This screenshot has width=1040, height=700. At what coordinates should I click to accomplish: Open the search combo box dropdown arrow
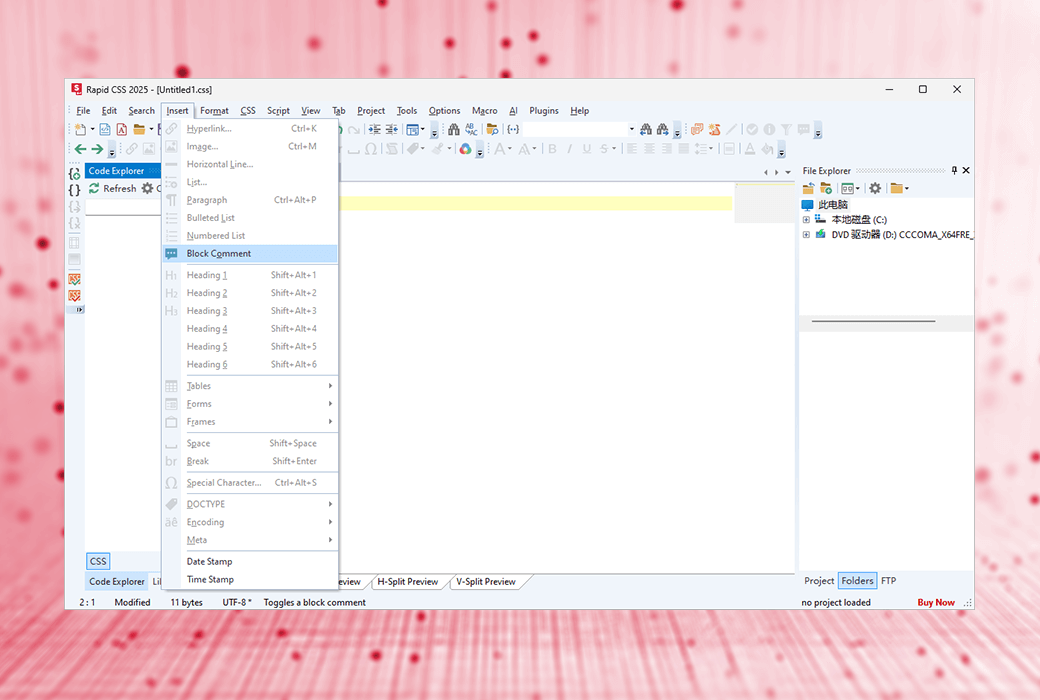click(x=631, y=129)
